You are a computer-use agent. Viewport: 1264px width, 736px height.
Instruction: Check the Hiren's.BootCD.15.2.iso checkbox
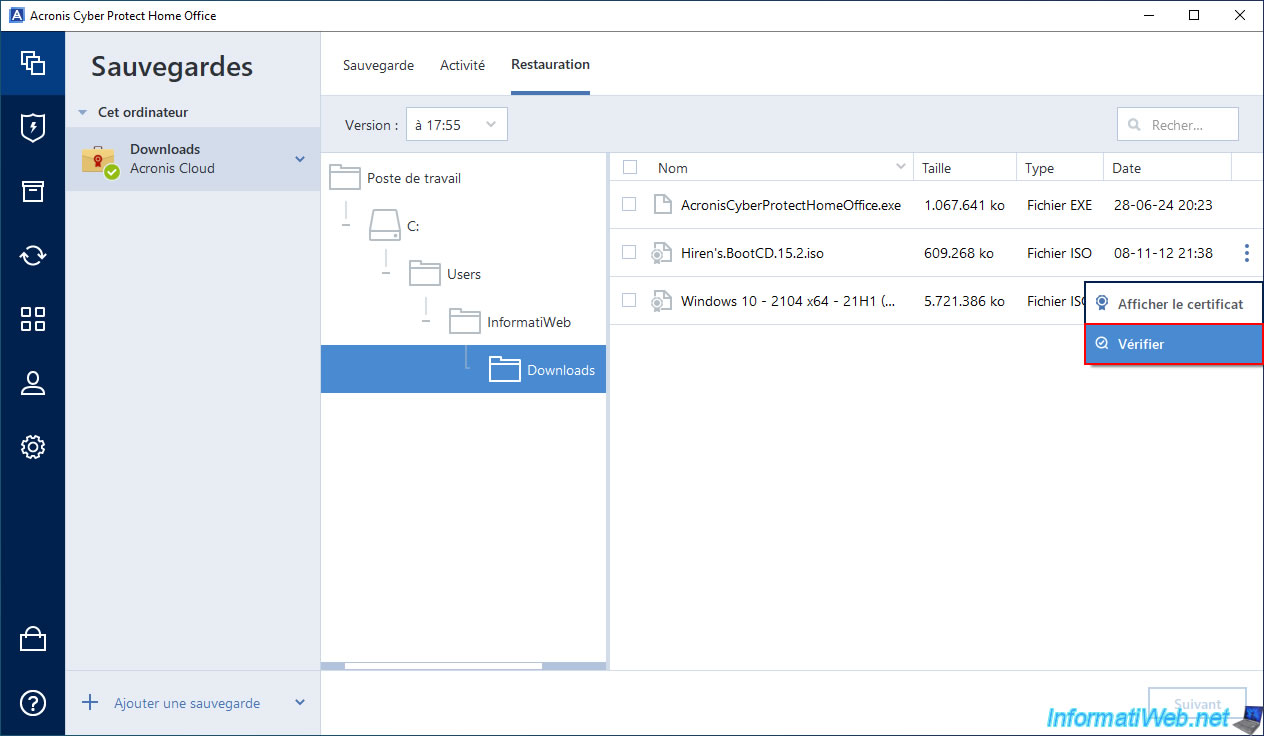point(629,252)
